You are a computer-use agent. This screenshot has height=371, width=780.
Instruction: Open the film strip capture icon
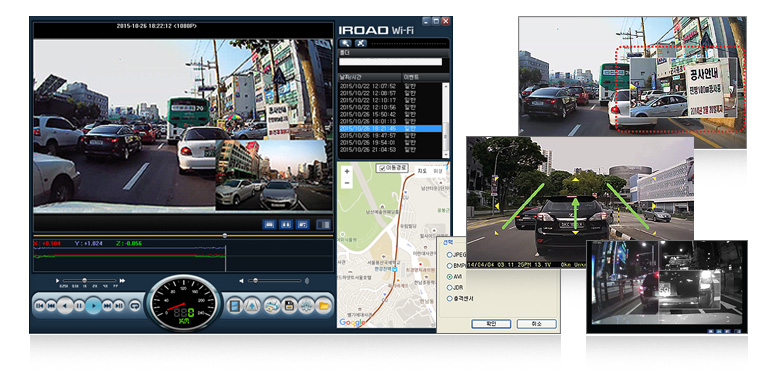[x=234, y=306]
